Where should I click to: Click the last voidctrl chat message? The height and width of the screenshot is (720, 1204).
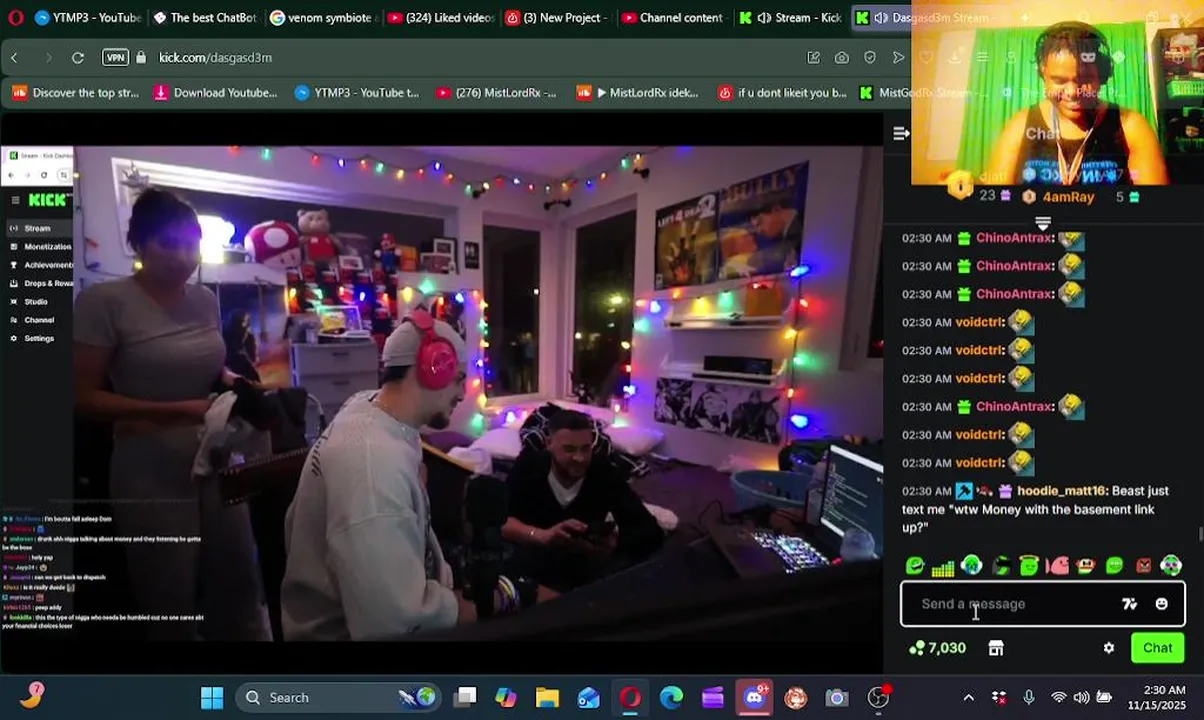(x=968, y=463)
